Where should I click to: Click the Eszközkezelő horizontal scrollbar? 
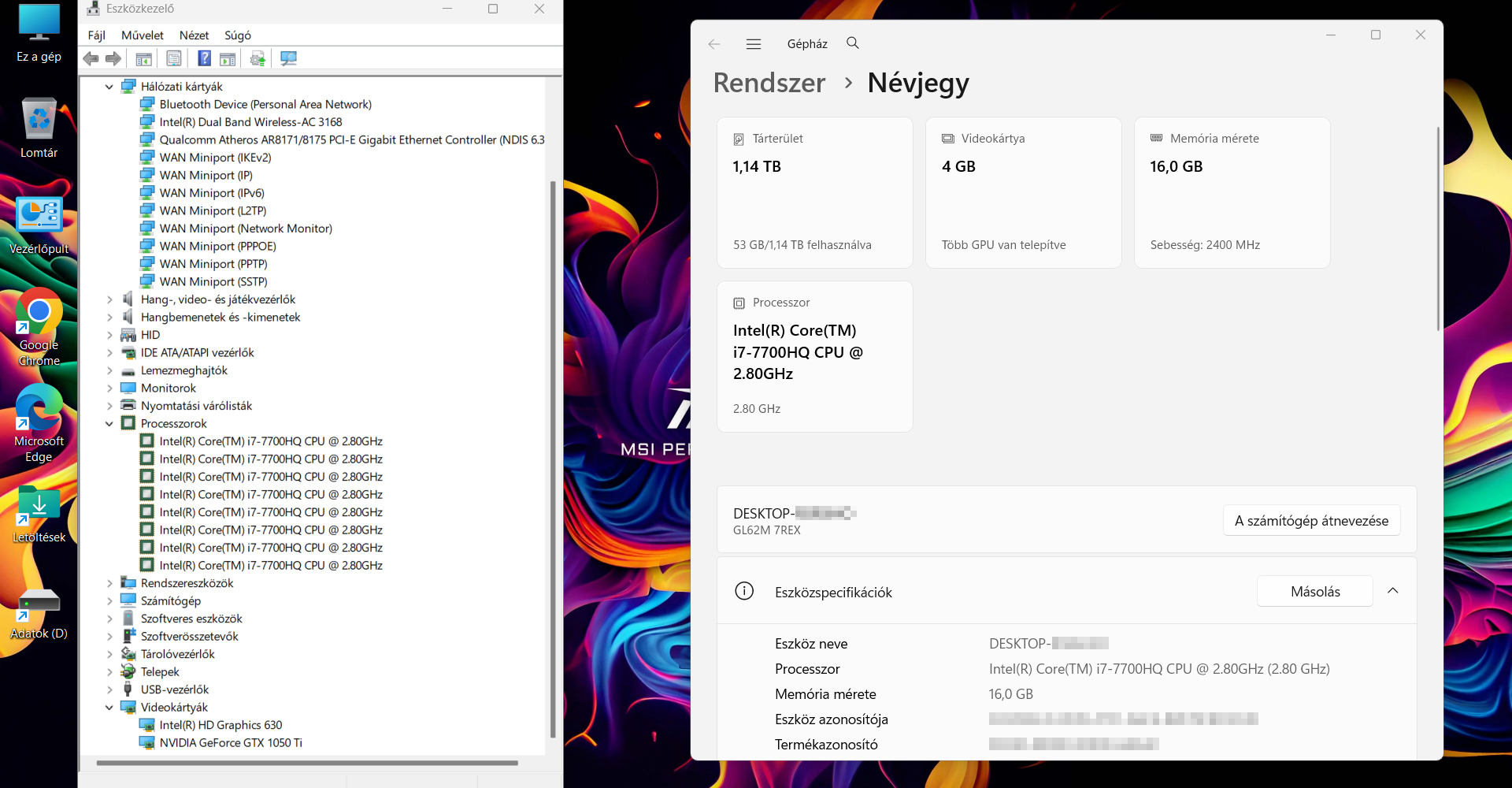307,763
